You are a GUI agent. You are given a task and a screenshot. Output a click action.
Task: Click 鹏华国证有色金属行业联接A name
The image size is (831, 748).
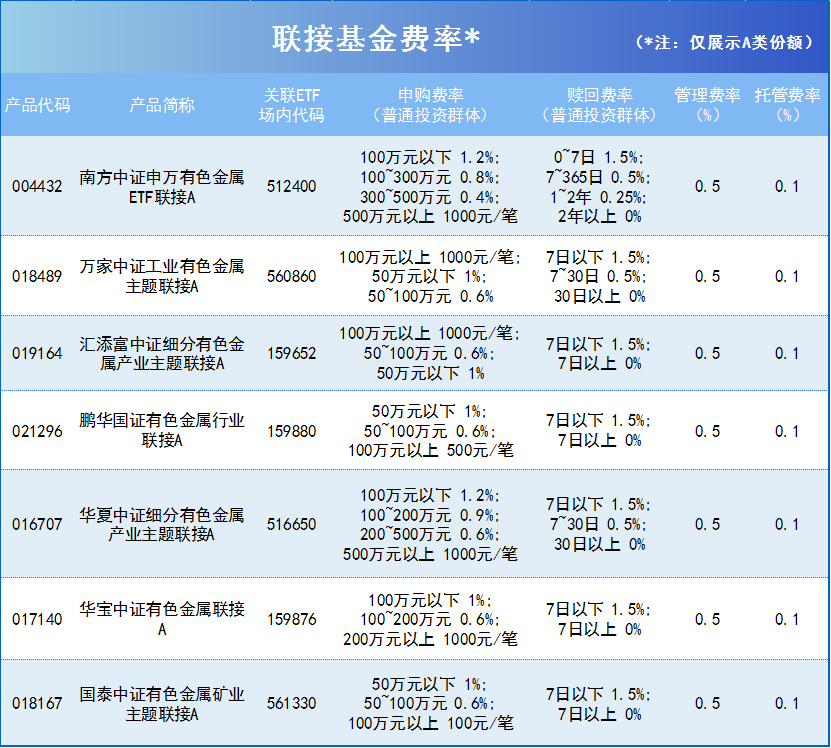161,430
